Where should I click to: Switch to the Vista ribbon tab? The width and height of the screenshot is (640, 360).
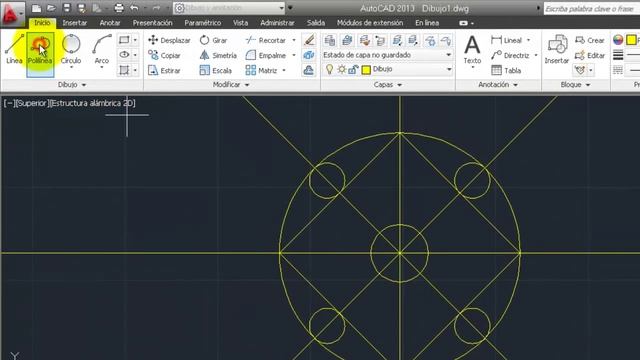(240, 23)
